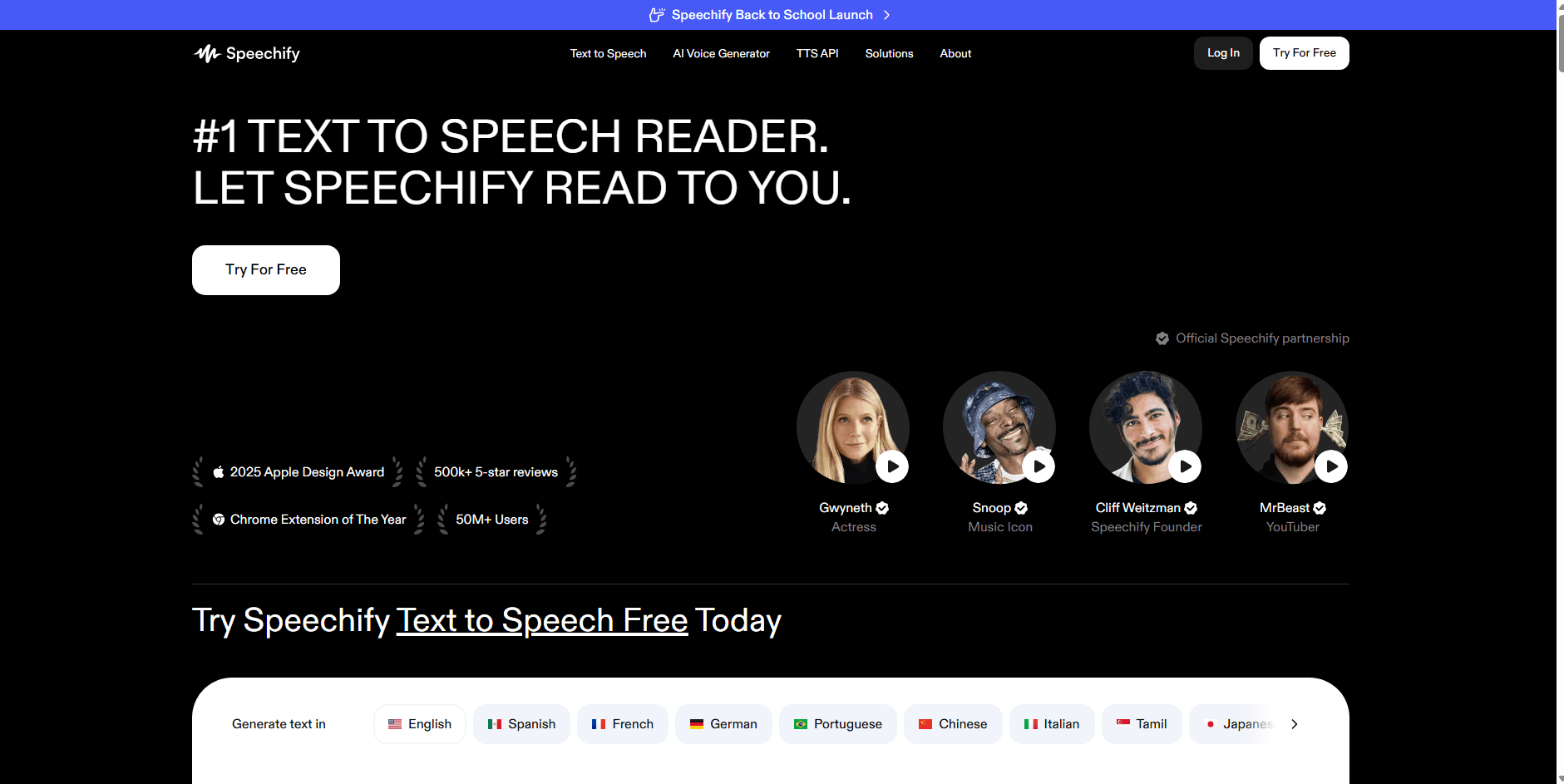Select Spanish language chip
This screenshot has width=1564, height=784.
[x=521, y=724]
